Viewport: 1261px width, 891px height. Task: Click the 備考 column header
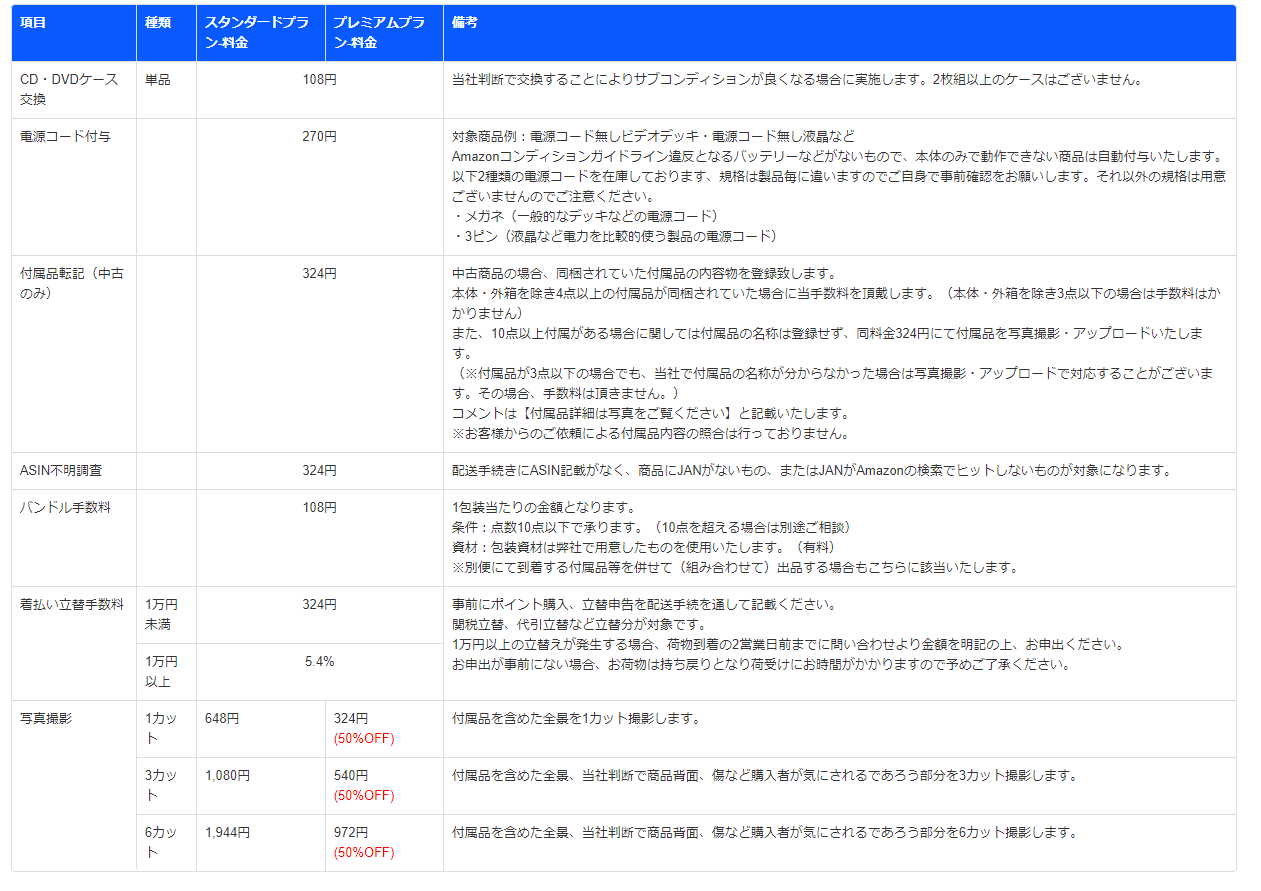464,22
